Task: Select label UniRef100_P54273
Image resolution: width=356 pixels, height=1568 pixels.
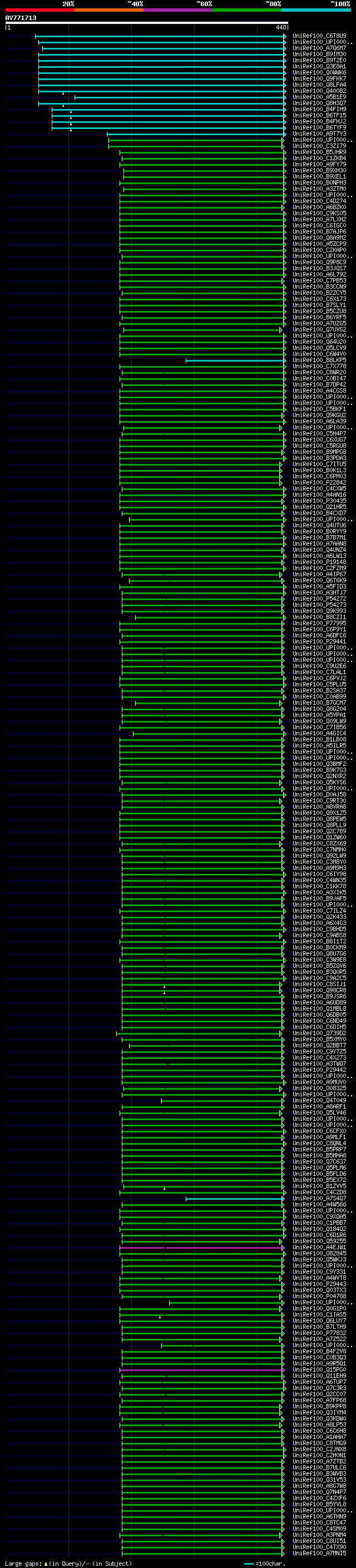Action: click(x=319, y=605)
